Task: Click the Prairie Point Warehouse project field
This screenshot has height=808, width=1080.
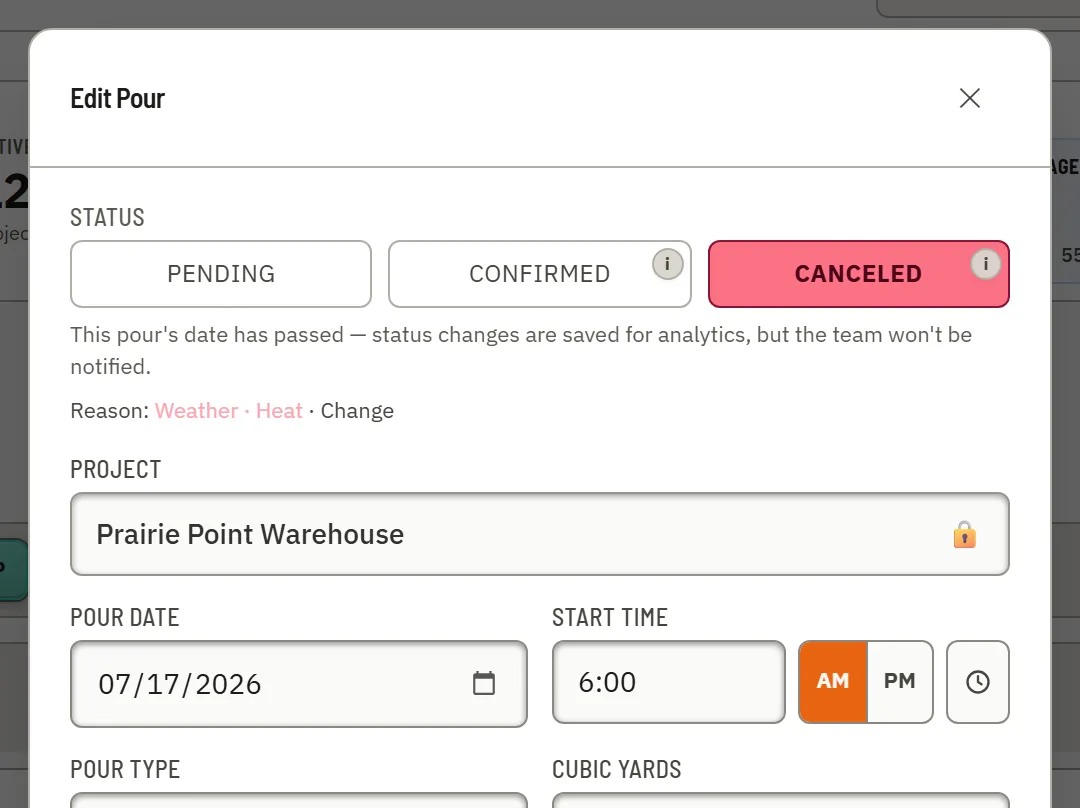Action: (x=539, y=535)
